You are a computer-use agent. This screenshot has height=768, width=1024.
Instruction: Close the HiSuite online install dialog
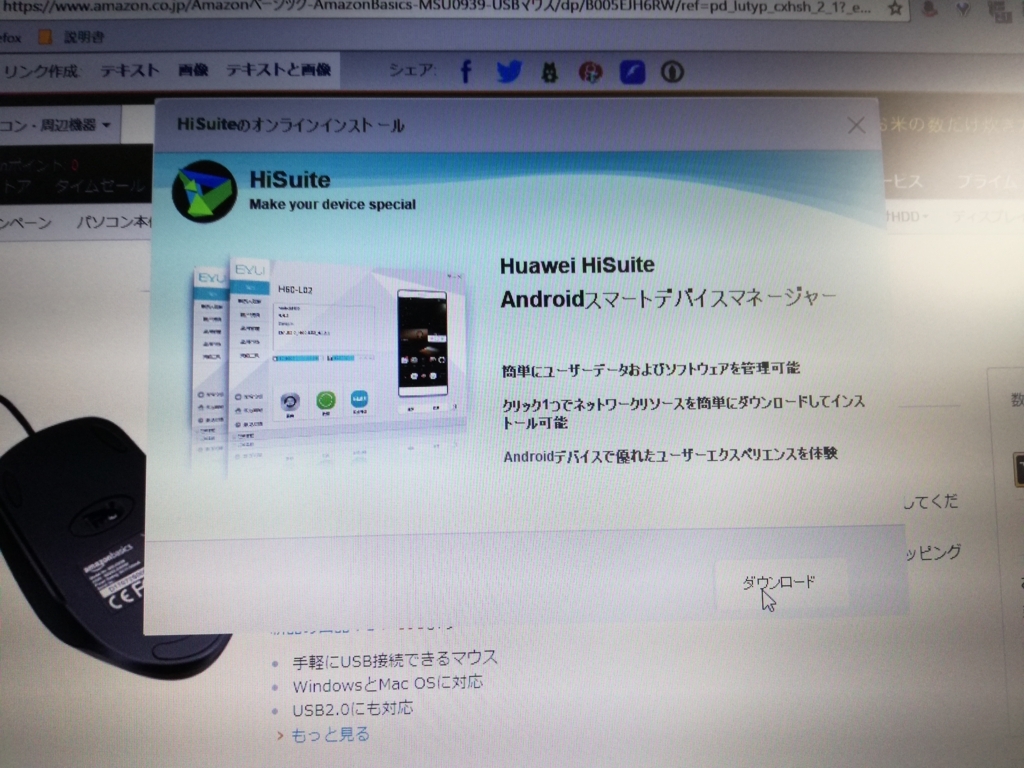(856, 125)
